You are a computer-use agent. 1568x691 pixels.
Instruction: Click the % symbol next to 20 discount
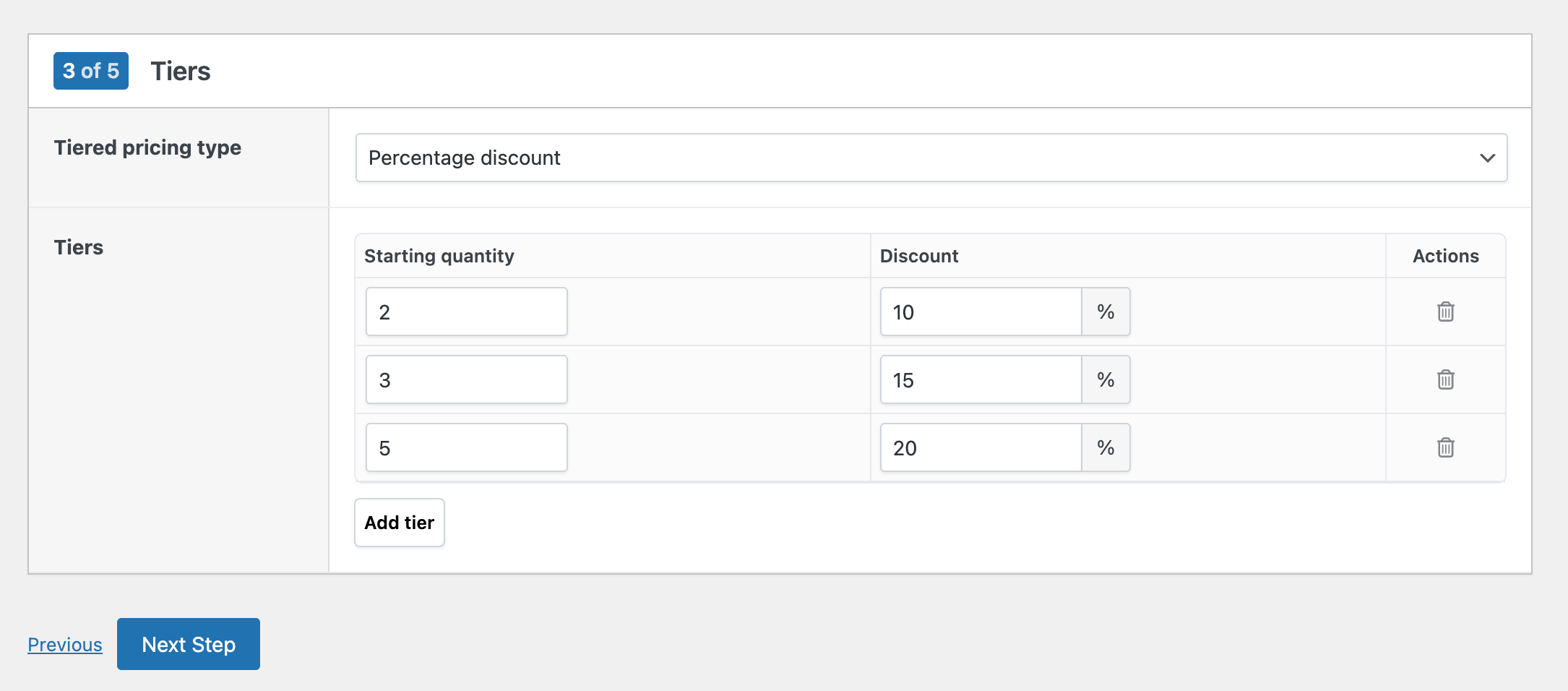(1105, 447)
